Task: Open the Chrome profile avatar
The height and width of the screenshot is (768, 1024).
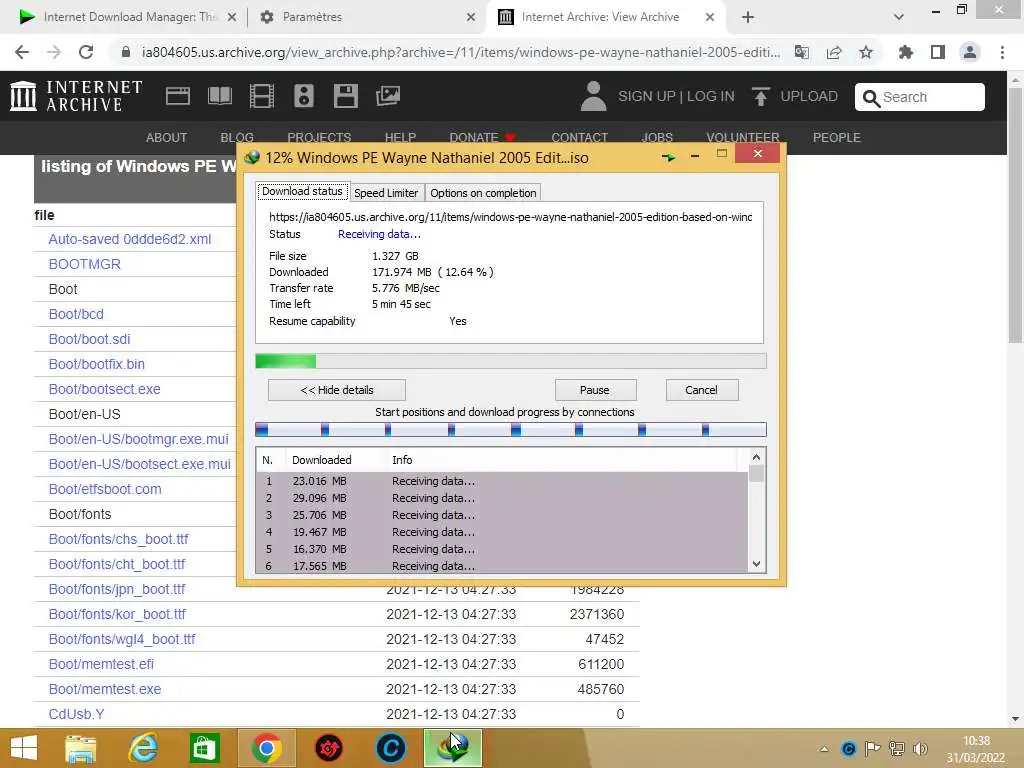Action: 970,52
